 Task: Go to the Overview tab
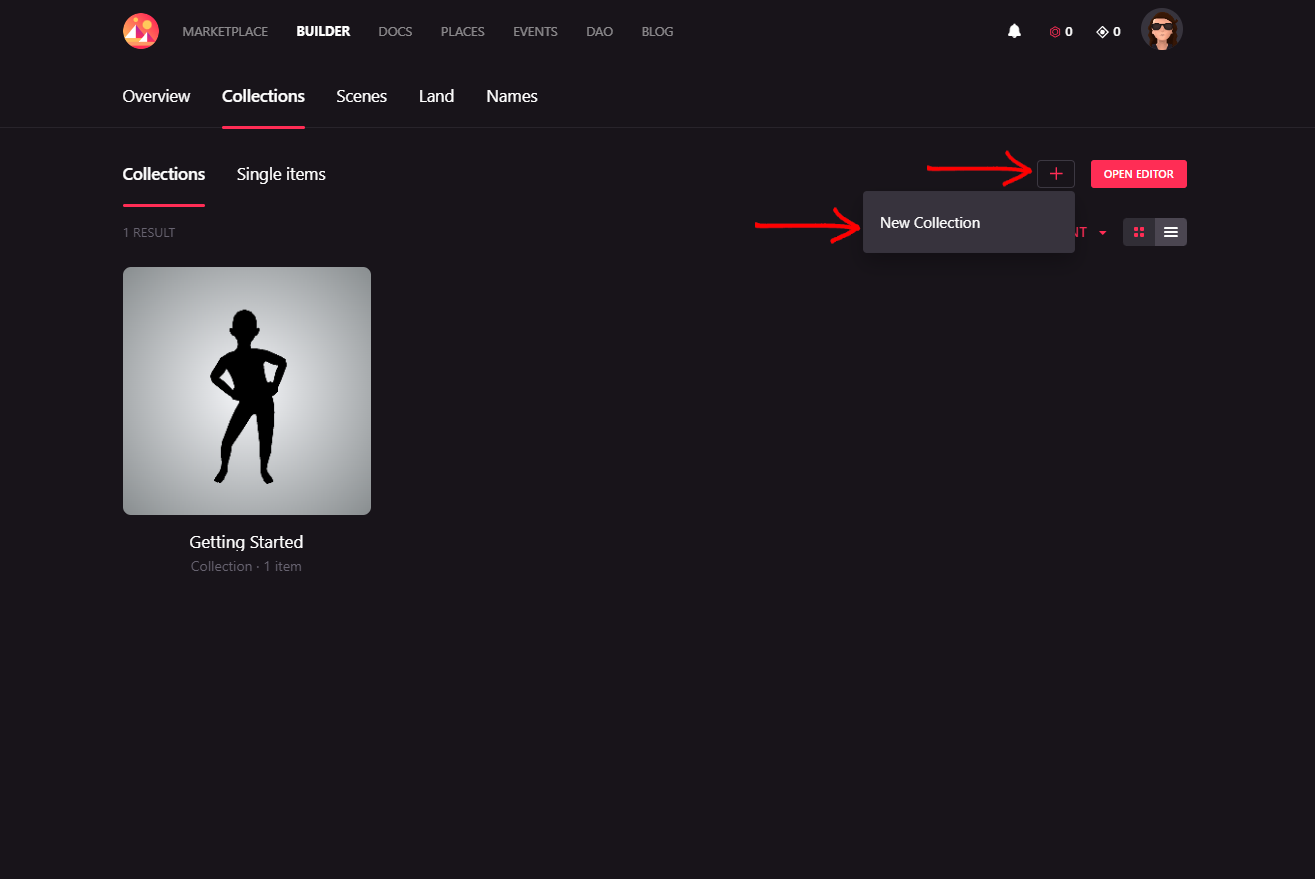click(156, 97)
